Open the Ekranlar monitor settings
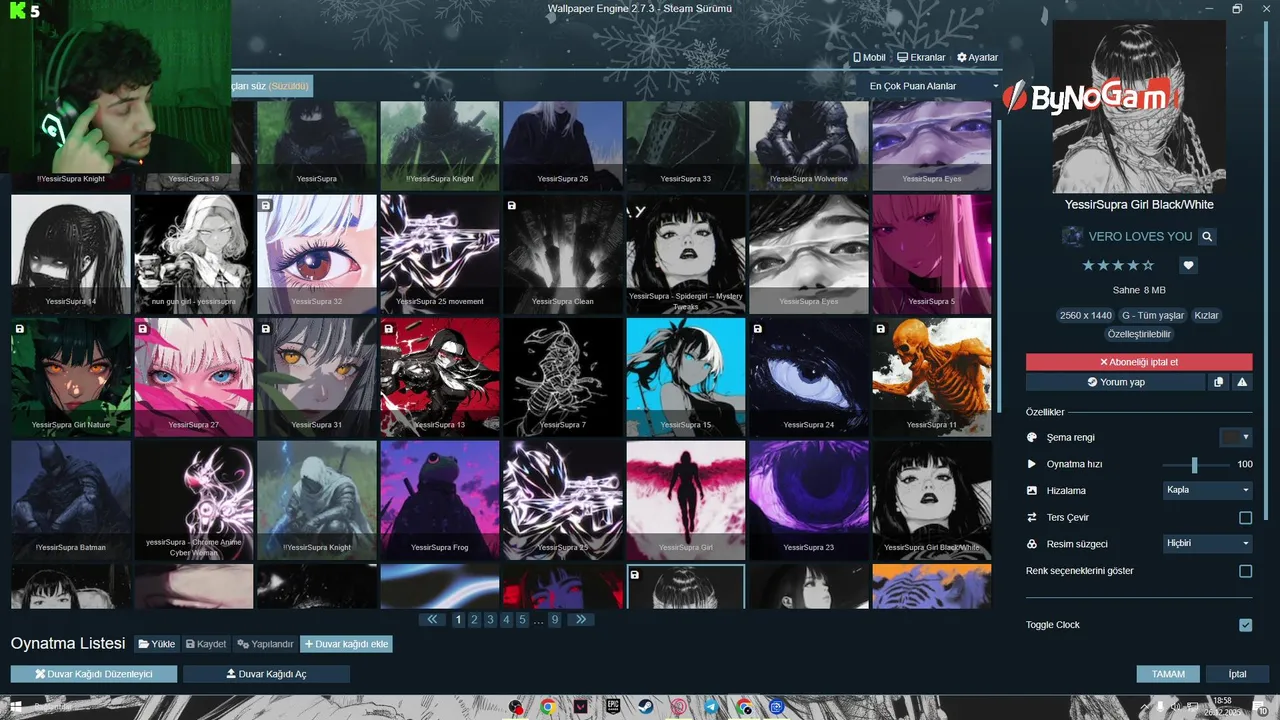The image size is (1280, 720). pyautogui.click(x=921, y=57)
